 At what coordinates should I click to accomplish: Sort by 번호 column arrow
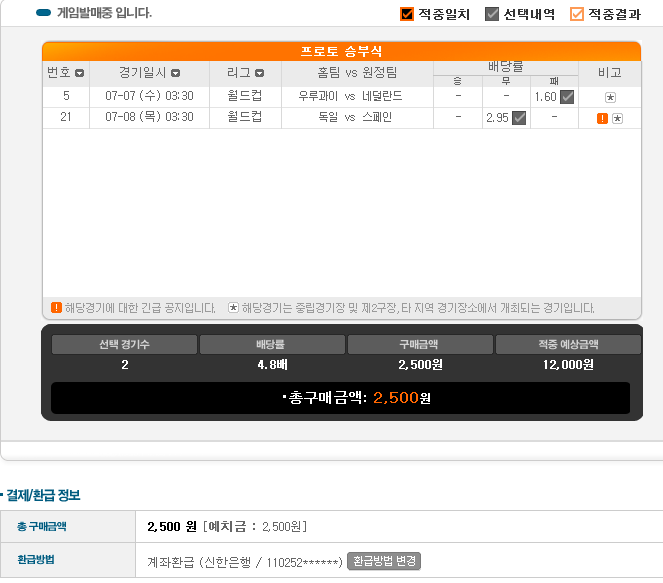click(x=79, y=73)
